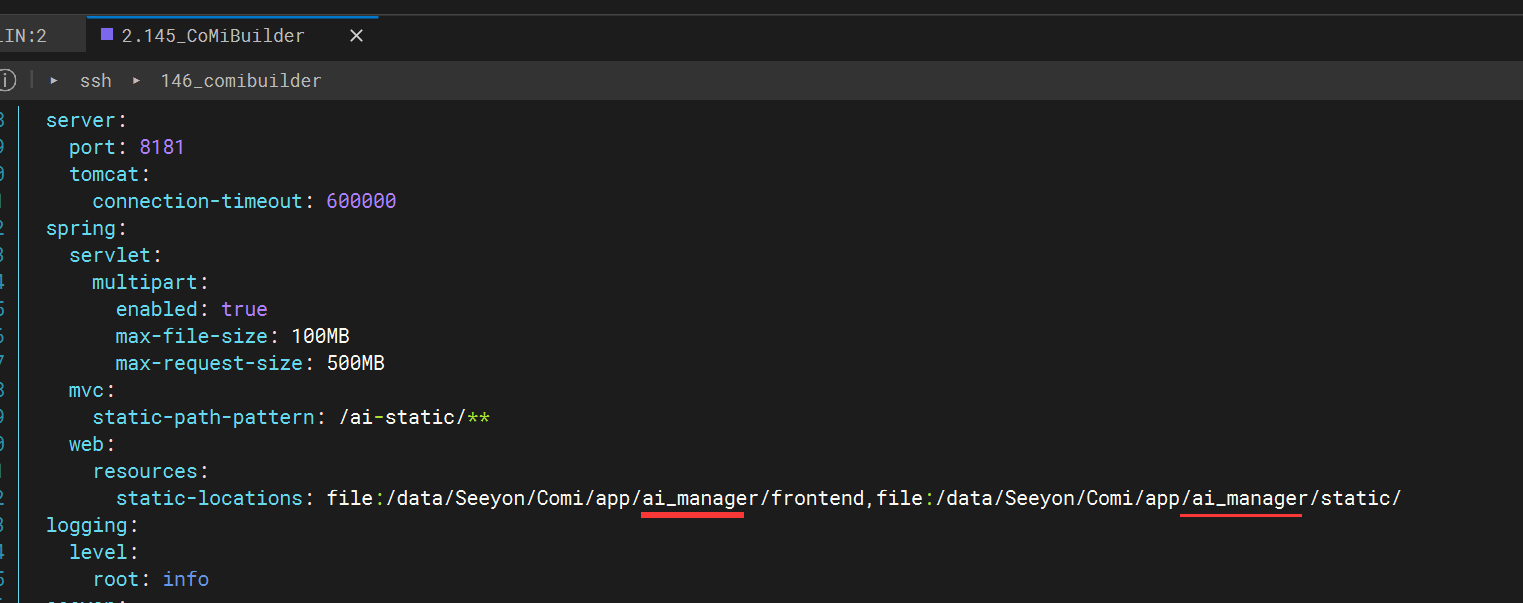Open the 146_comibuilder breadcrumb item

[241, 80]
